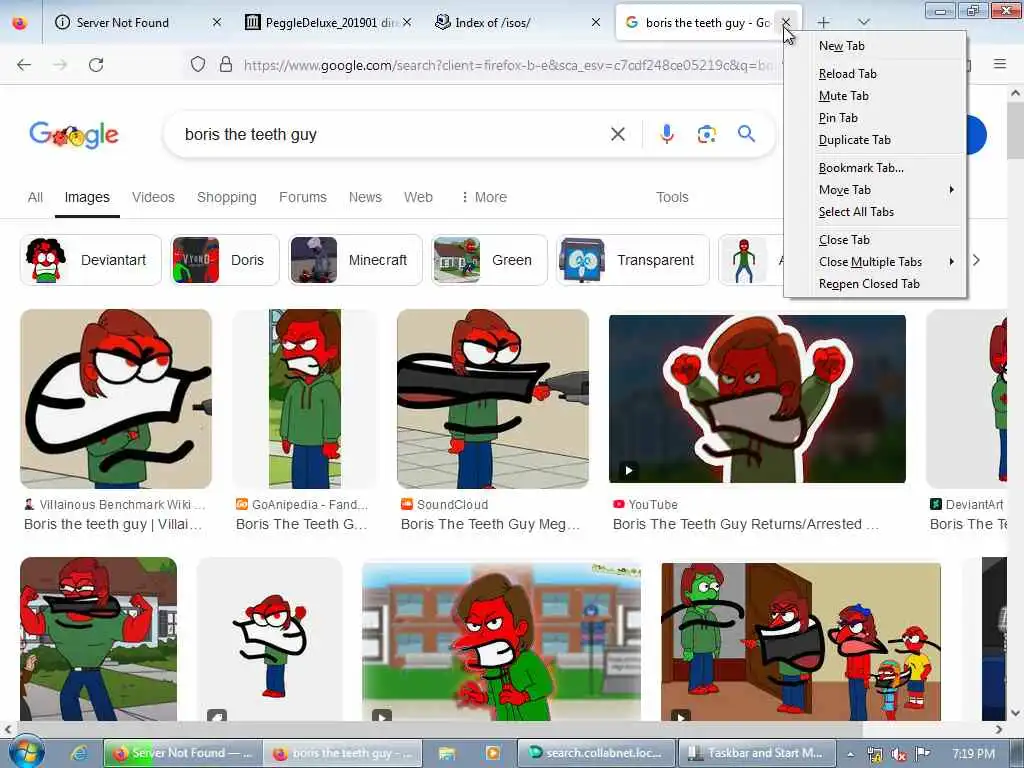Open the media player taskbar icon
Image resolution: width=1024 pixels, height=768 pixels.
point(492,753)
